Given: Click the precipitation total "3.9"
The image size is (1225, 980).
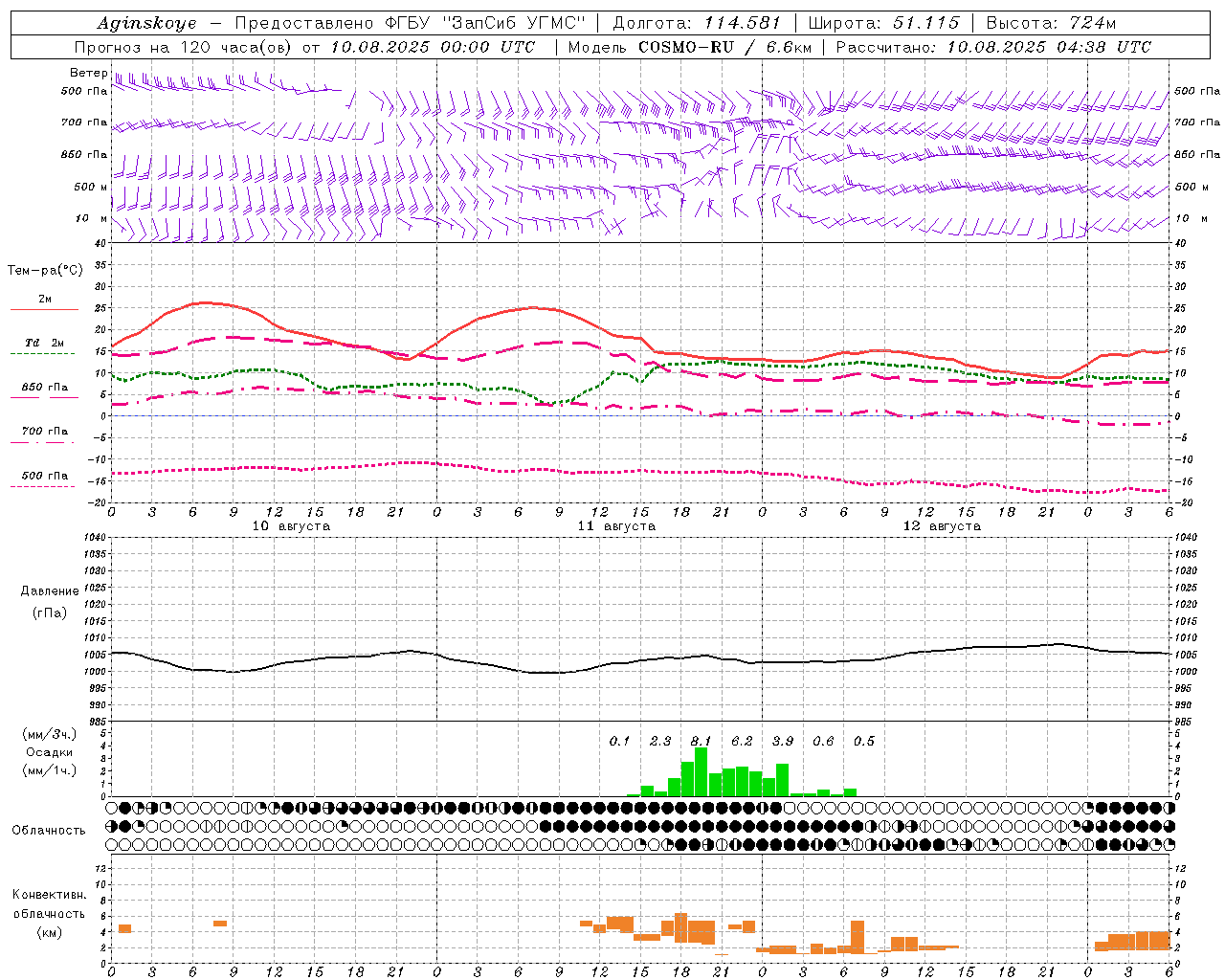Looking at the screenshot, I should coord(783,742).
